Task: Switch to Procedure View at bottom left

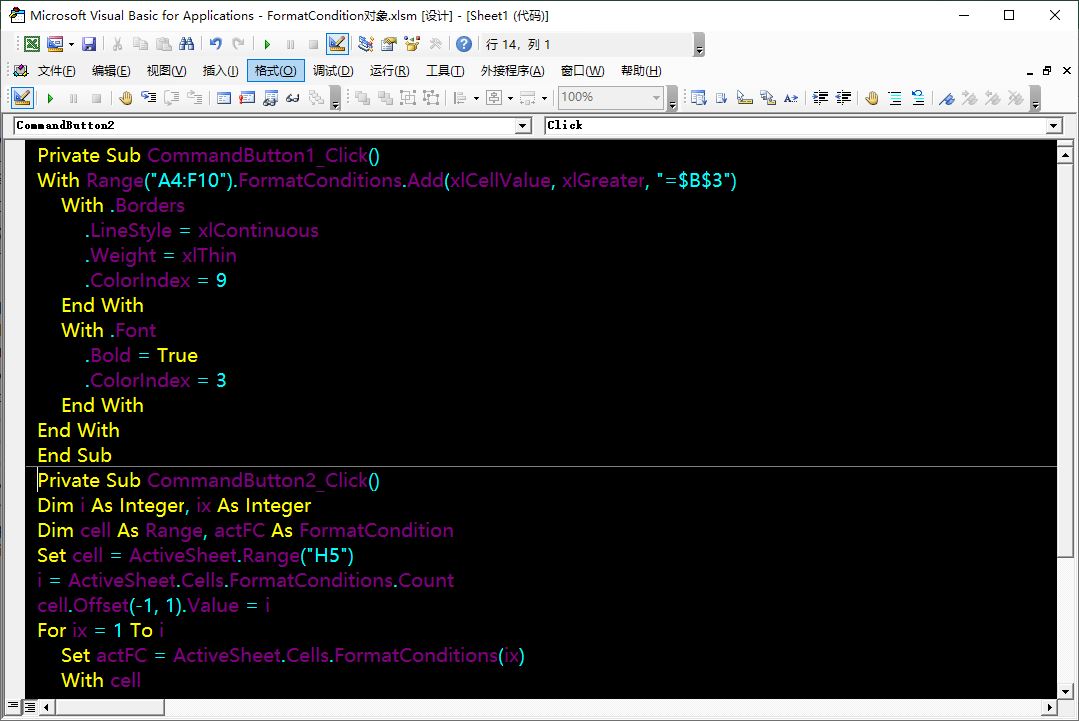Action: click(x=13, y=707)
